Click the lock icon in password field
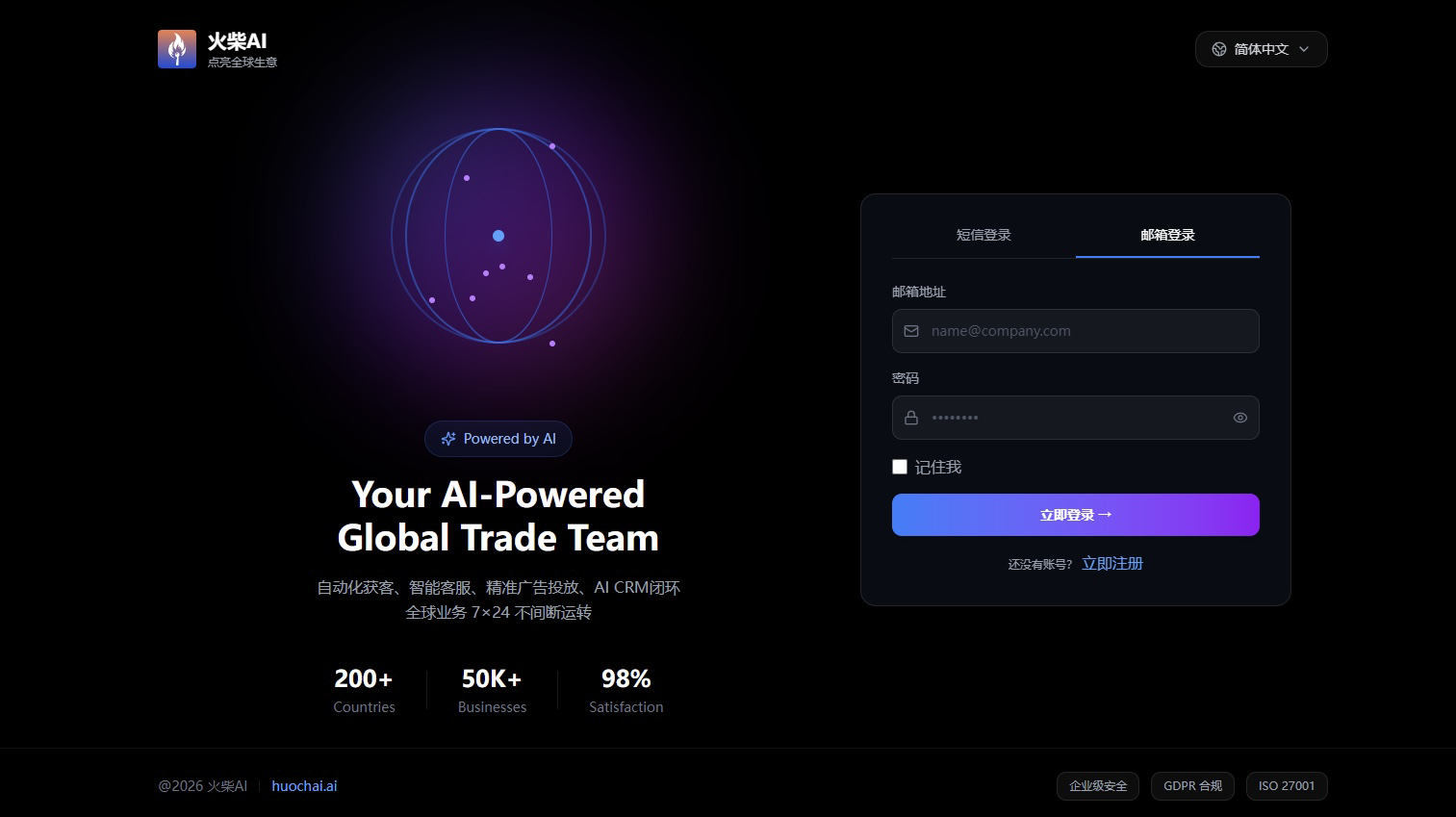The width and height of the screenshot is (1456, 817). click(911, 418)
